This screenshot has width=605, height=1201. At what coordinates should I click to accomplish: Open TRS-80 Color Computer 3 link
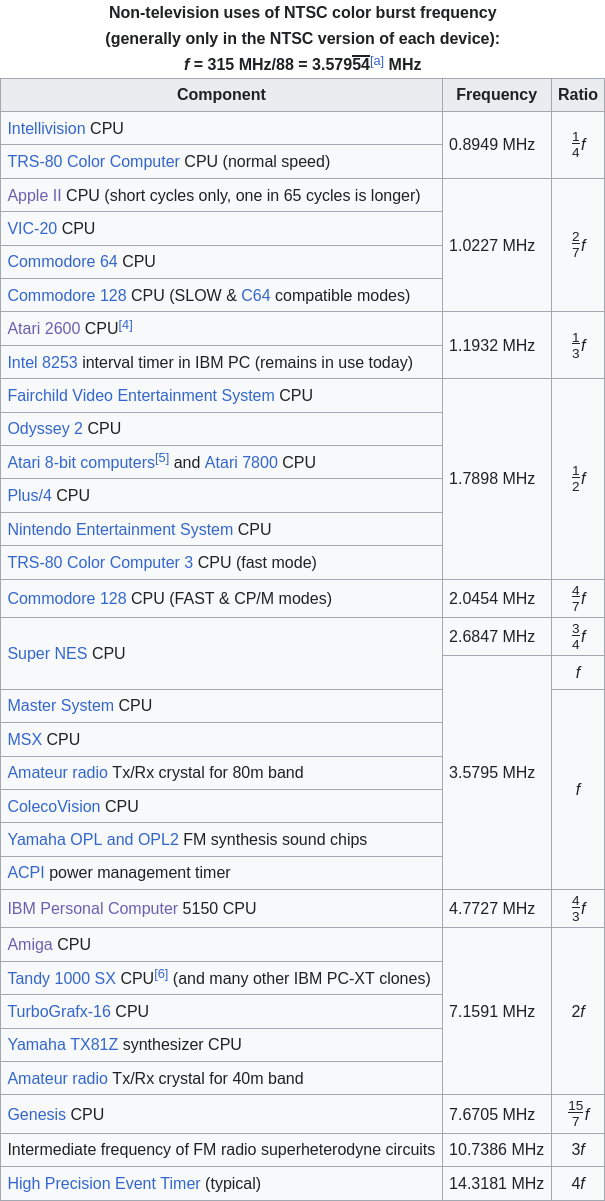(100, 562)
